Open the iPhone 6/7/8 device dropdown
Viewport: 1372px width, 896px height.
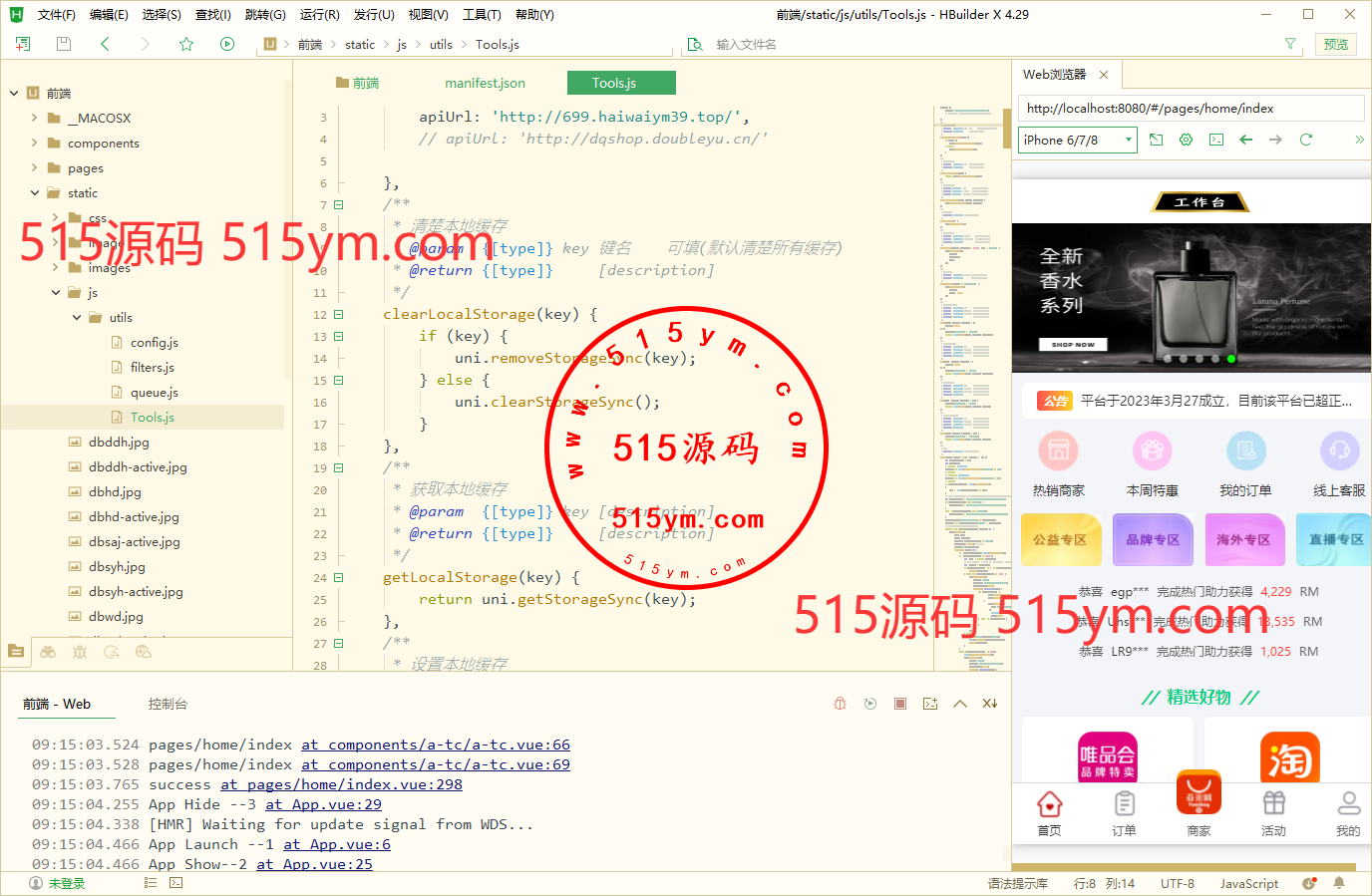(1077, 140)
